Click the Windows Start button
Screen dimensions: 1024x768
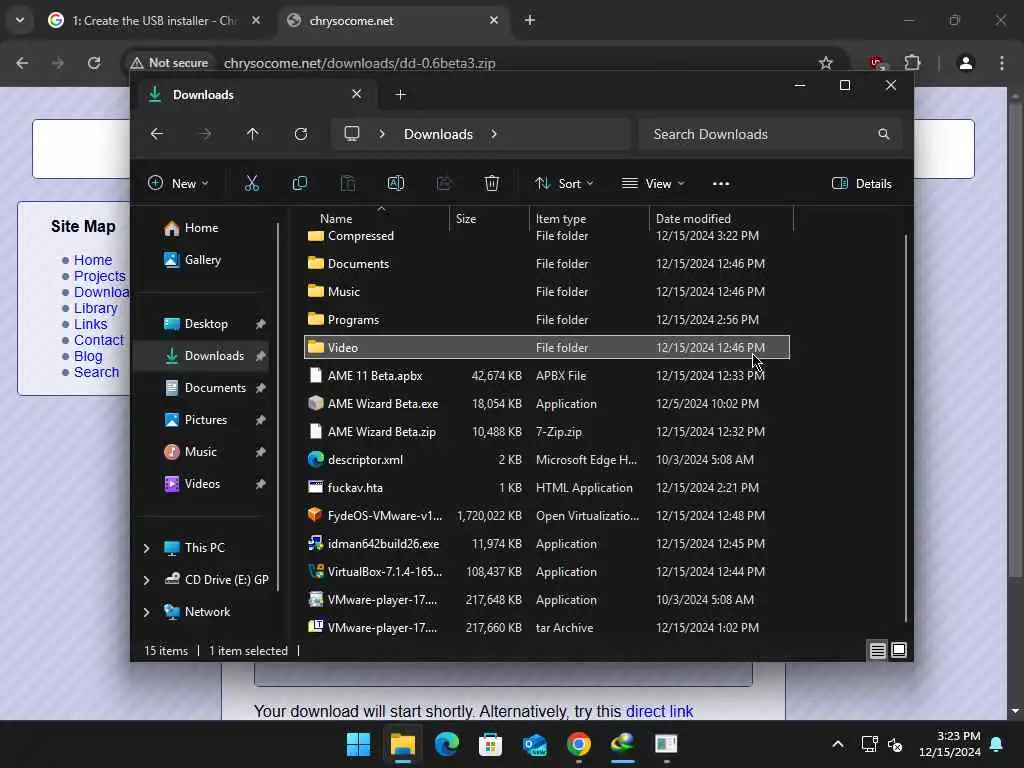click(x=358, y=744)
